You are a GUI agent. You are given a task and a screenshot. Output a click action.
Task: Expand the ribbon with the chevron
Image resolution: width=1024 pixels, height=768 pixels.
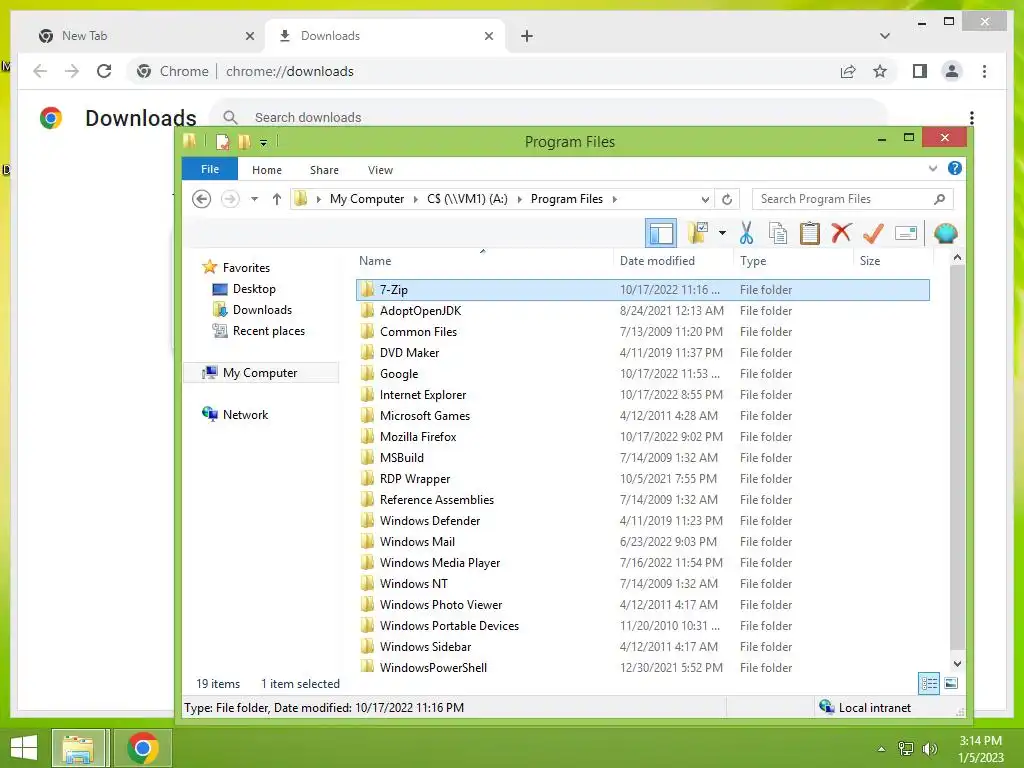click(933, 168)
